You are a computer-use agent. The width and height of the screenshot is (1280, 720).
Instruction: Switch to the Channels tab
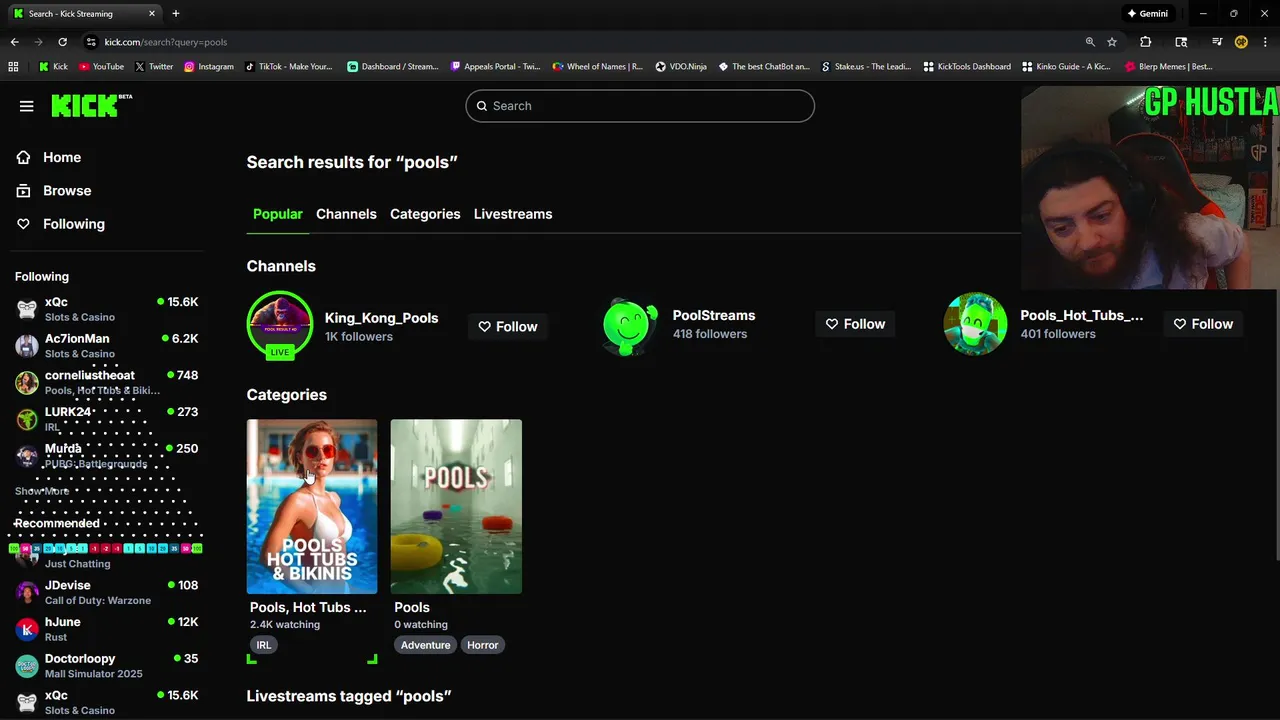pos(346,214)
